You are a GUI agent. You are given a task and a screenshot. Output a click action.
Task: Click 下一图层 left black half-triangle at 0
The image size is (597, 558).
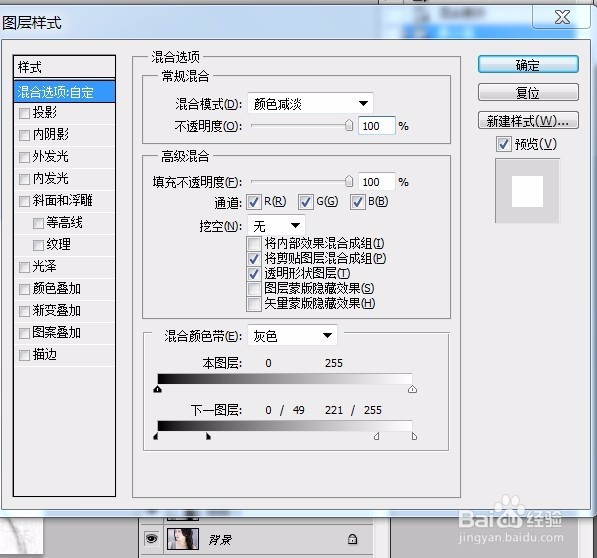tap(155, 436)
